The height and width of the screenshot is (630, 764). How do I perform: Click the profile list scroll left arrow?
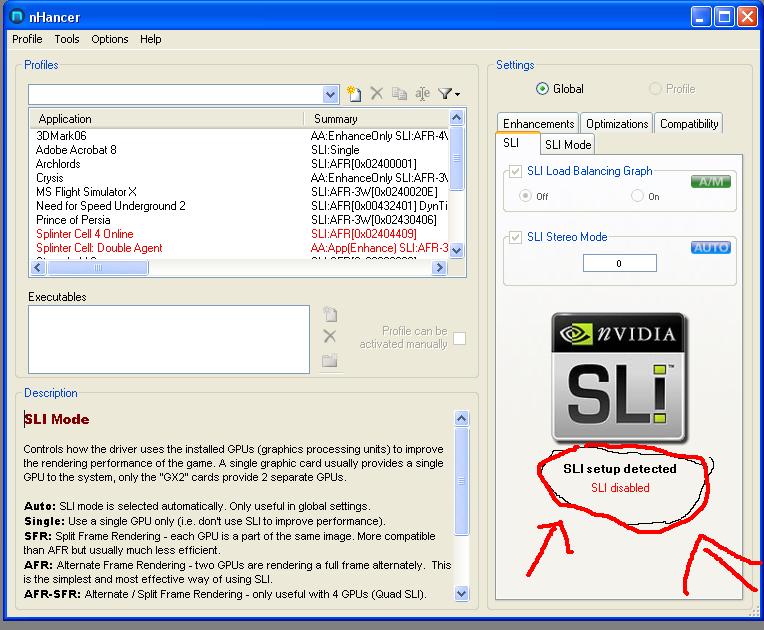pyautogui.click(x=38, y=267)
